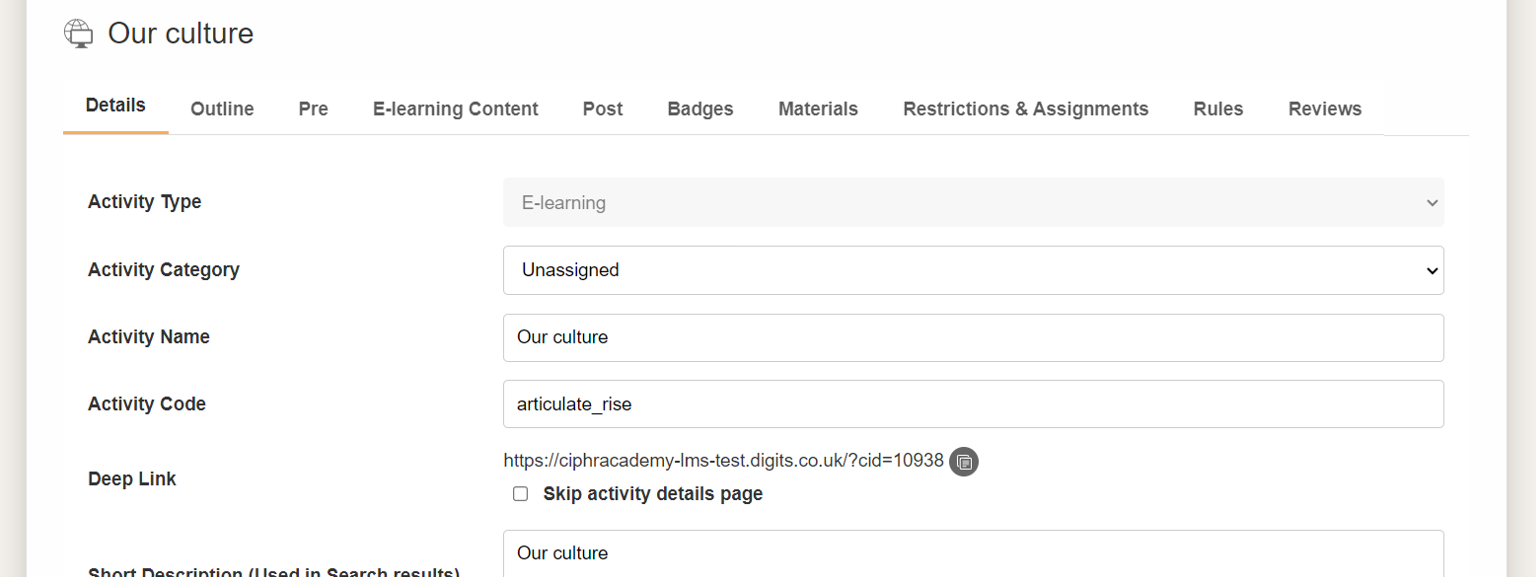Open the Badges tab
Screen dimensions: 1536x577
[x=700, y=109]
